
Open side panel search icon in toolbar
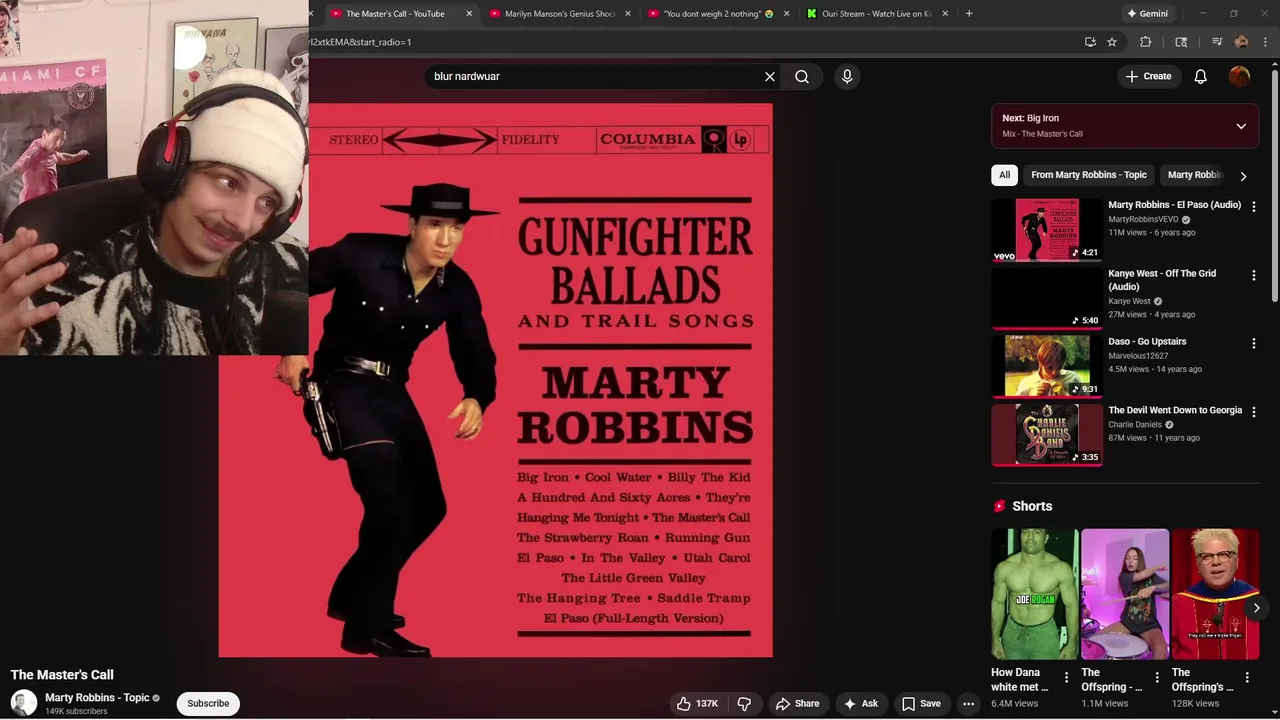(x=1181, y=42)
